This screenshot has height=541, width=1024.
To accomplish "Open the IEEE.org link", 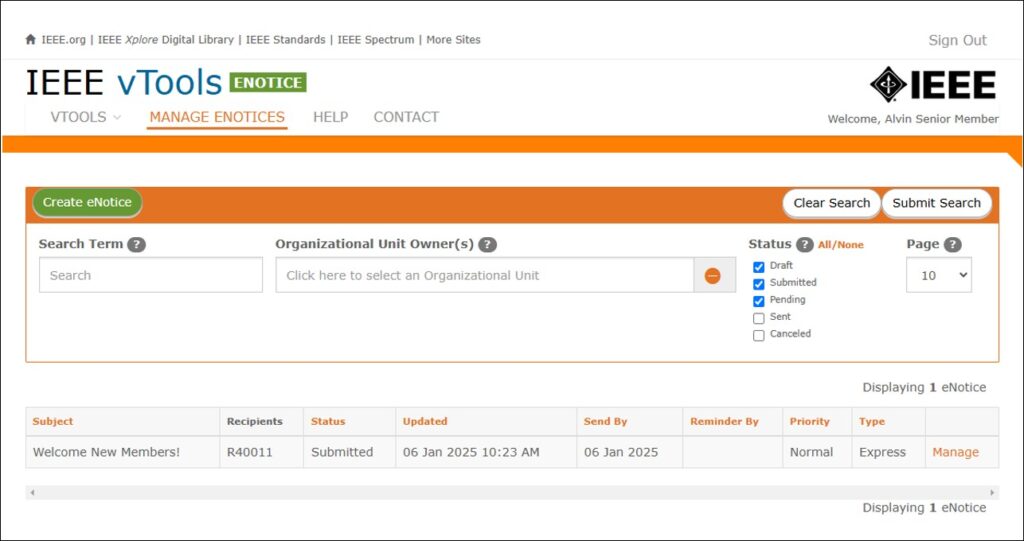I will pos(63,40).
